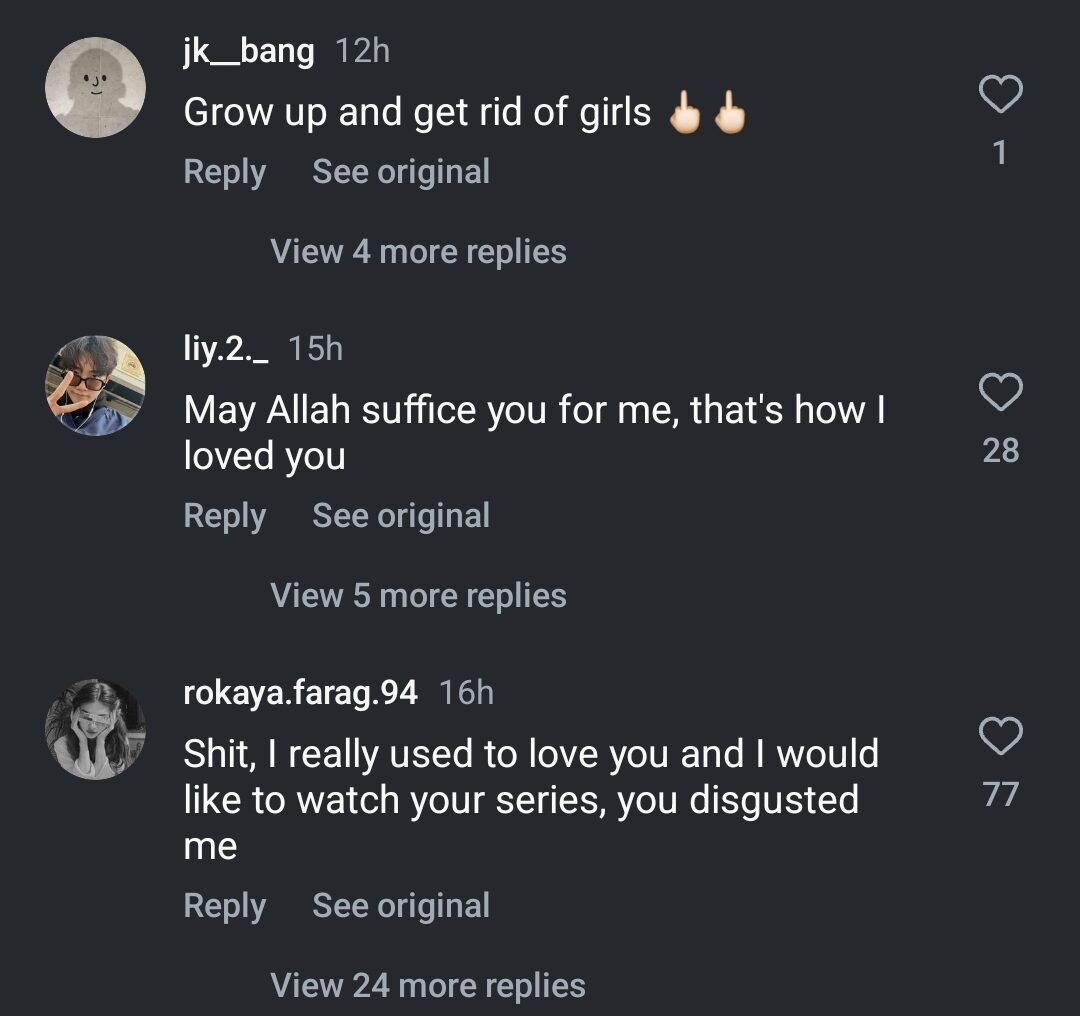See original of rokaya.farag.94's comment
Viewport: 1080px width, 1016px height.
[x=401, y=906]
